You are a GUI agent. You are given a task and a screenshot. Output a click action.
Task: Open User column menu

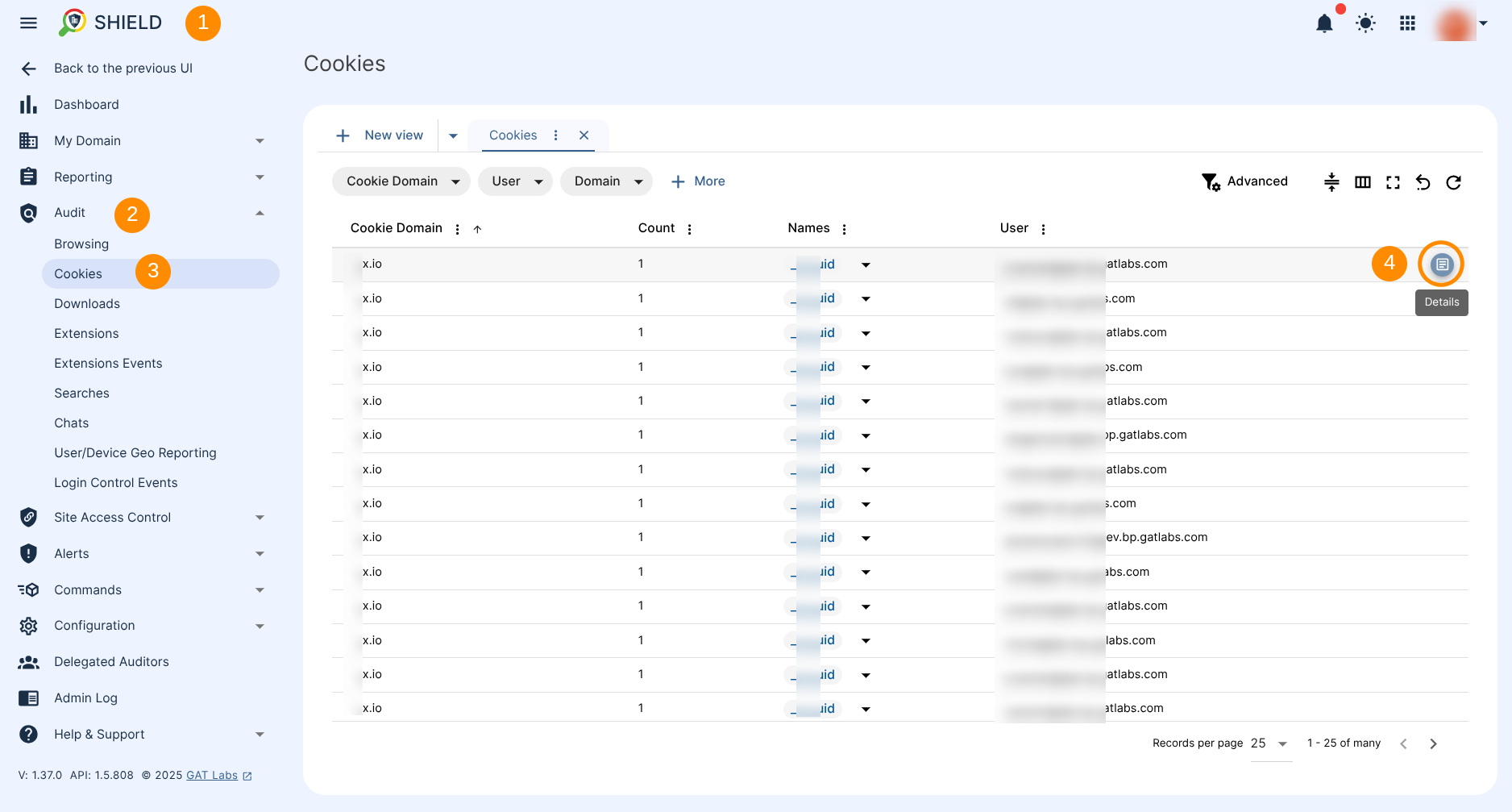tap(1043, 229)
